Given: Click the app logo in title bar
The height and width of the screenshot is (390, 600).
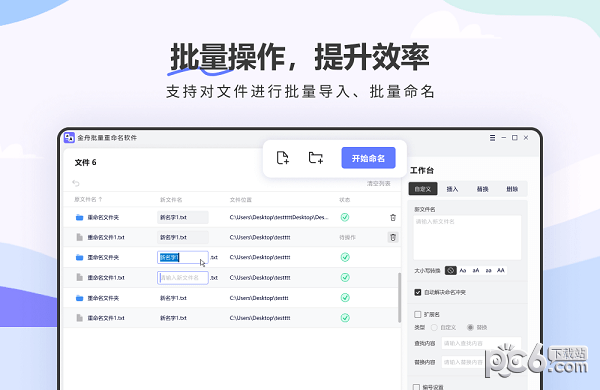Looking at the screenshot, I should click(69, 138).
